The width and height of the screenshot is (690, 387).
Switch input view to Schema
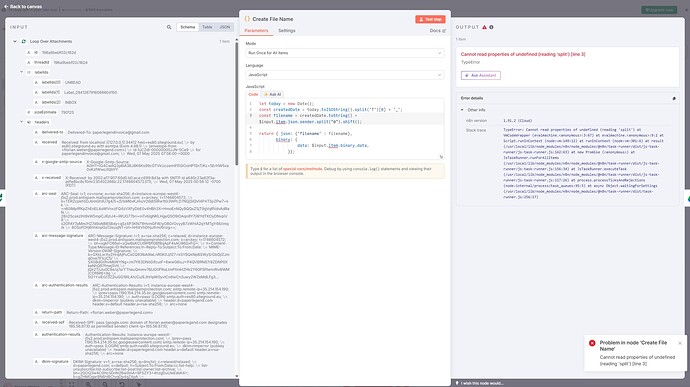point(187,27)
